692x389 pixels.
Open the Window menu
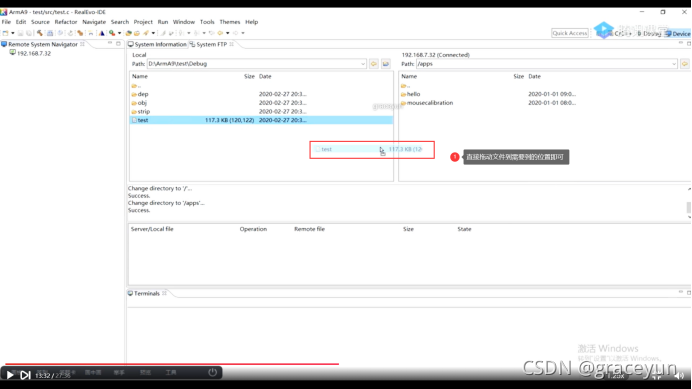pyautogui.click(x=184, y=22)
